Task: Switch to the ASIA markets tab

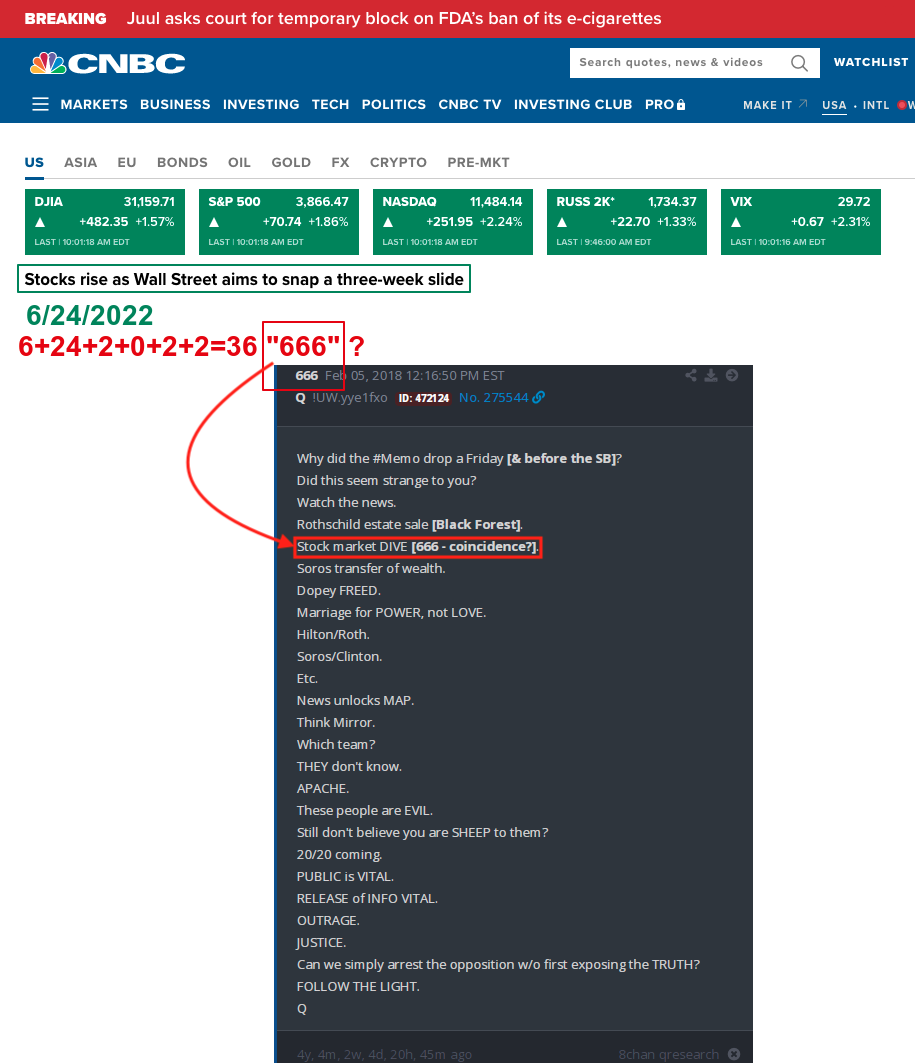Action: 81,163
